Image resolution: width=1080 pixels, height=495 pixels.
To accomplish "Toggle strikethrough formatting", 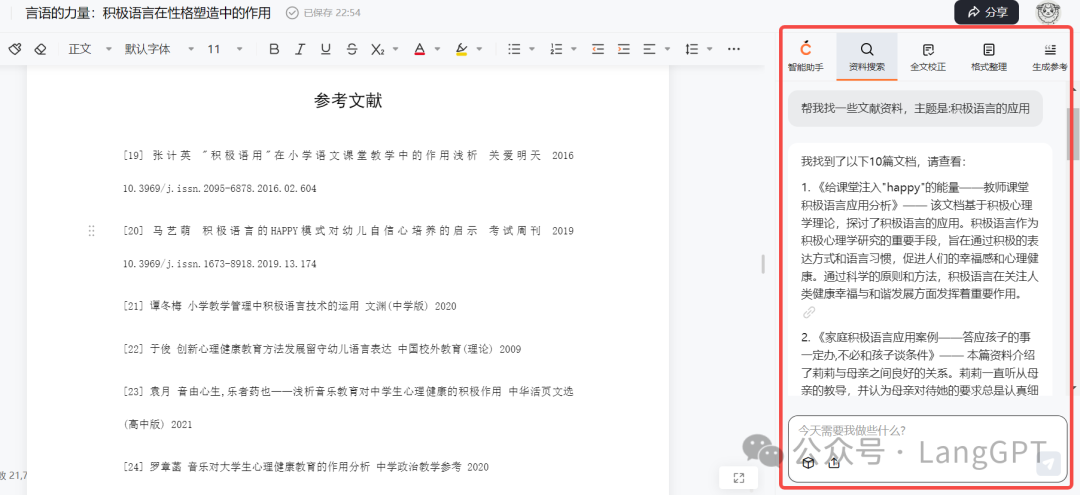I will tap(352, 49).
